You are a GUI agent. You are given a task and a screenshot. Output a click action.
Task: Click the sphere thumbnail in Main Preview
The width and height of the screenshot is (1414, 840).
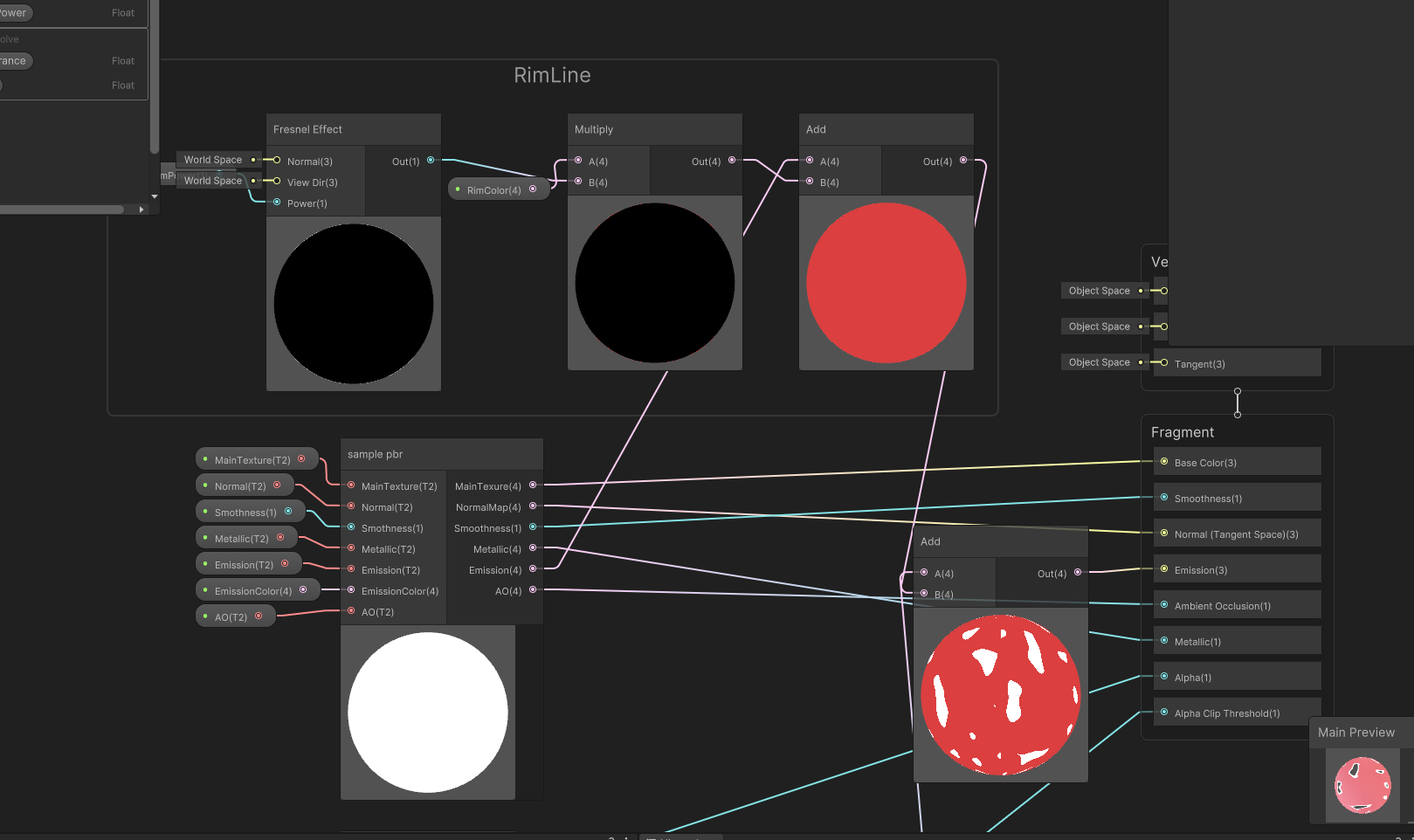1360,783
